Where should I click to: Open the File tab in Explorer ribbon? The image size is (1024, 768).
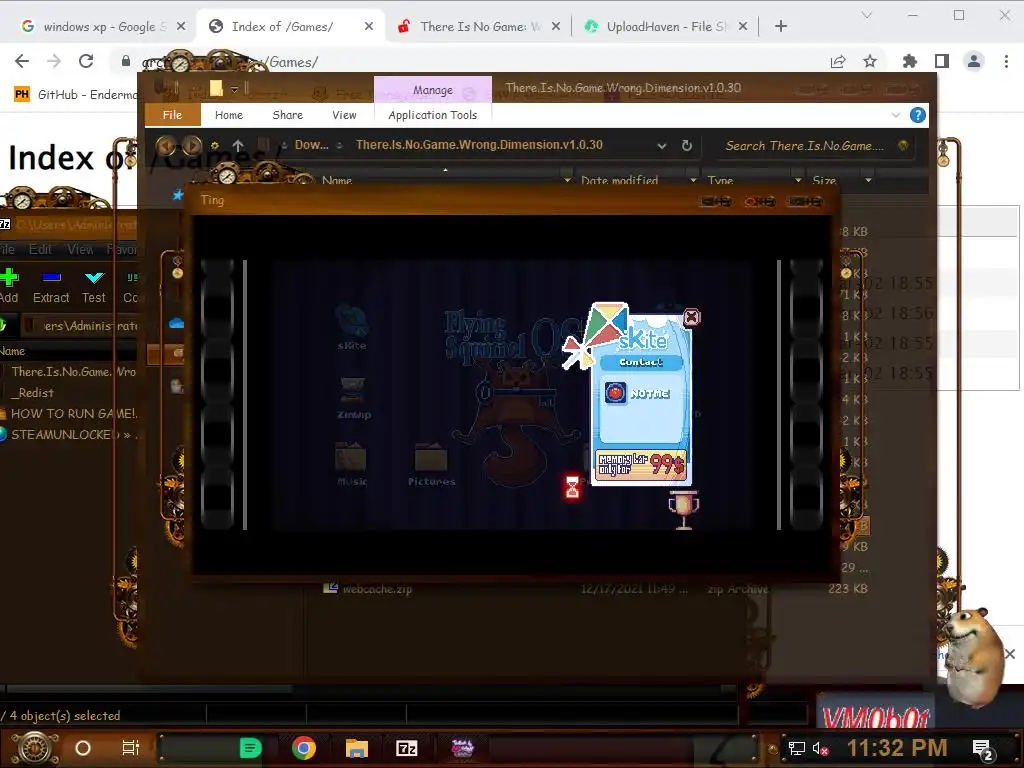tap(172, 115)
